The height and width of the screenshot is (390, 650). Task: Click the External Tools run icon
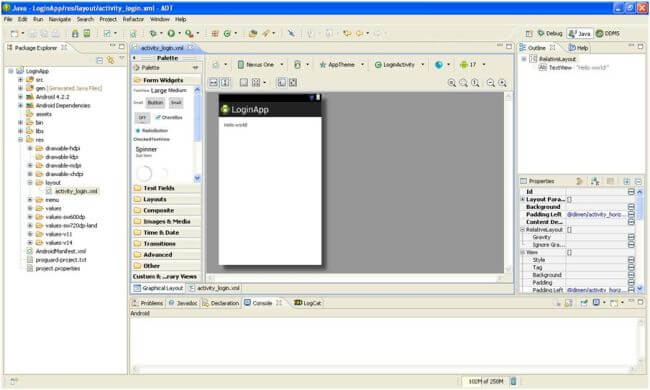click(x=189, y=34)
